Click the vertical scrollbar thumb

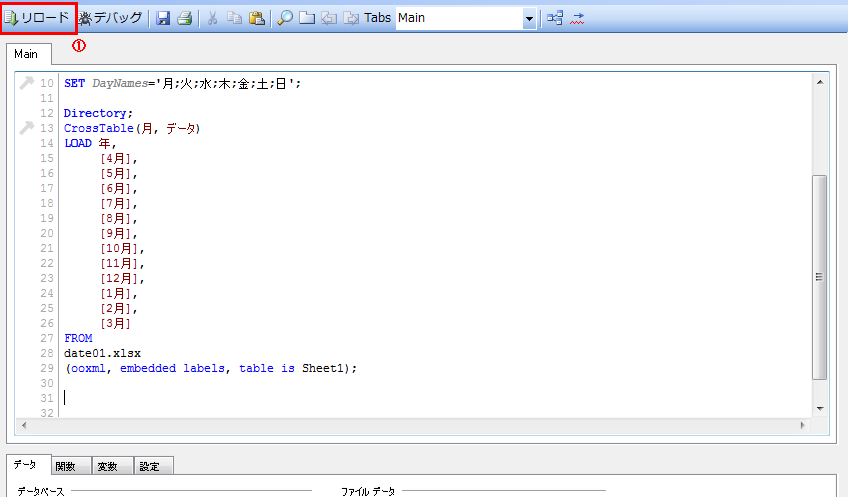point(820,277)
